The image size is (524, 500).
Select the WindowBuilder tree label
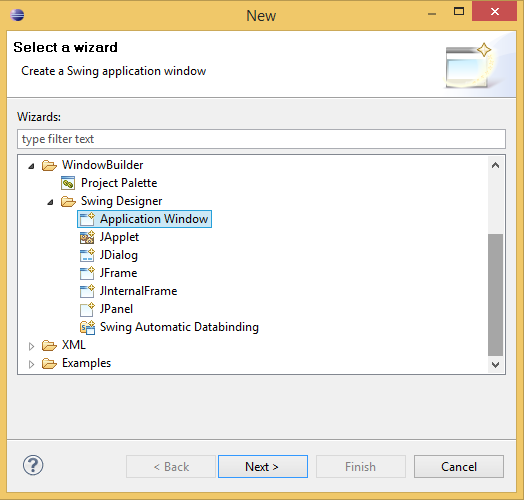[x=103, y=165]
